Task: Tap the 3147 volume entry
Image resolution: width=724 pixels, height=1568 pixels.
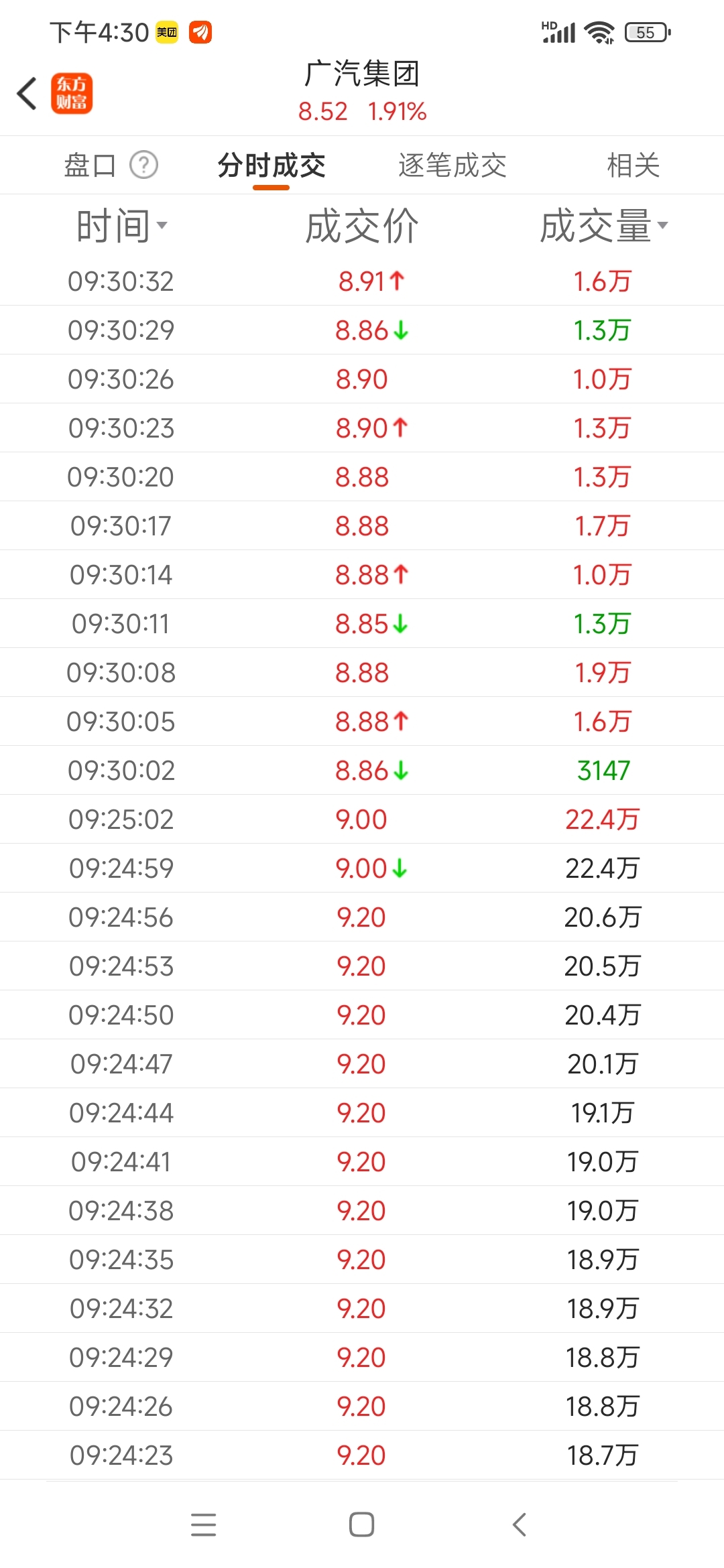Action: 603,771
